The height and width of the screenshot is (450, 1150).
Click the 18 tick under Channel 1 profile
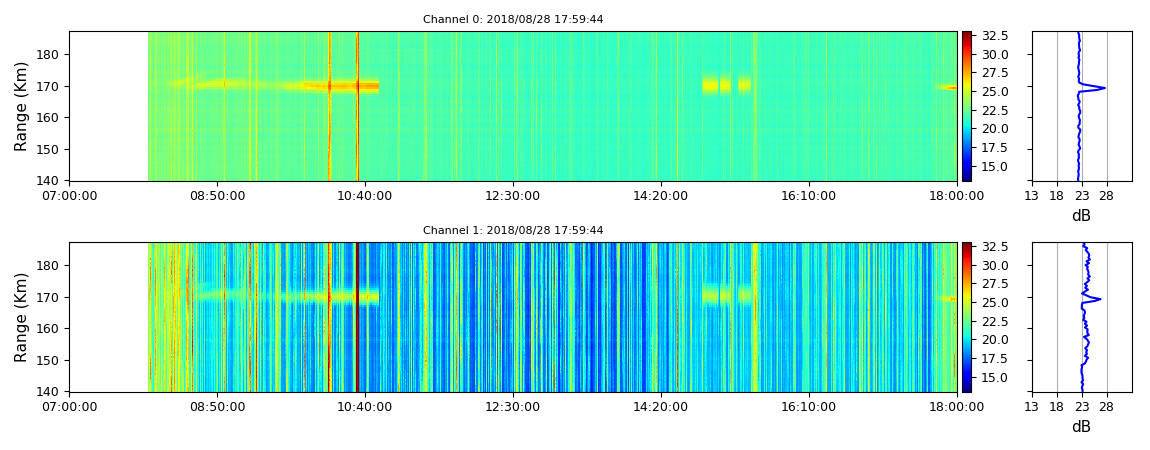1057,407
